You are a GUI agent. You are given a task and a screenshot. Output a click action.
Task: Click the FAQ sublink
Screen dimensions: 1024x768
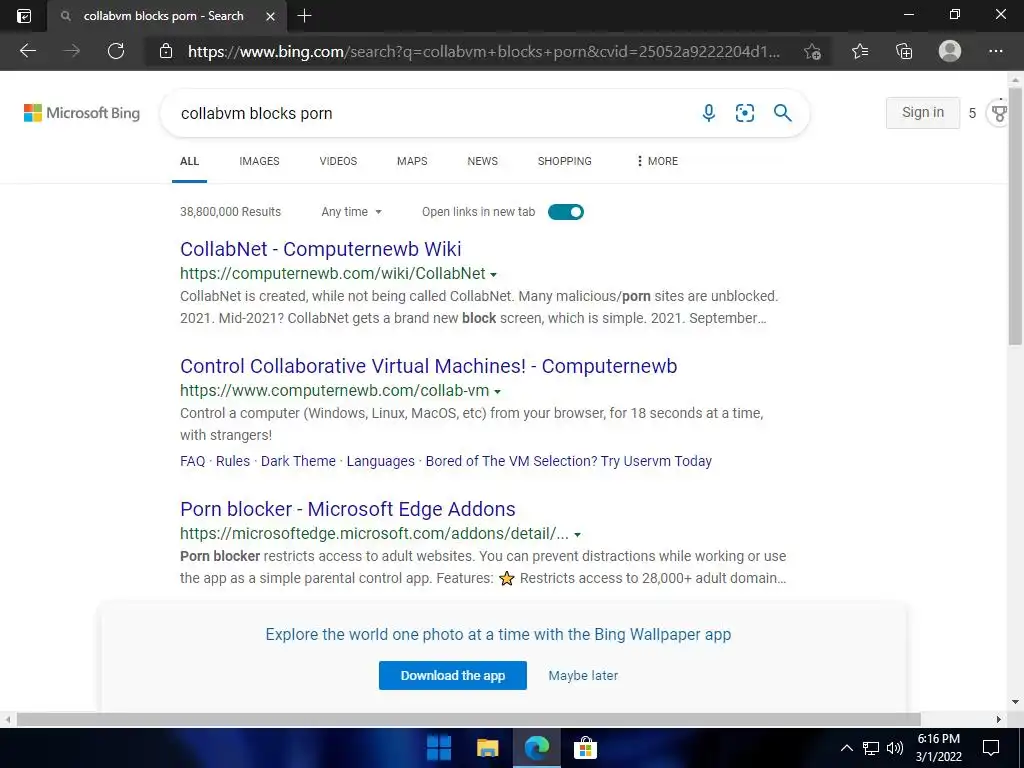pyautogui.click(x=193, y=461)
